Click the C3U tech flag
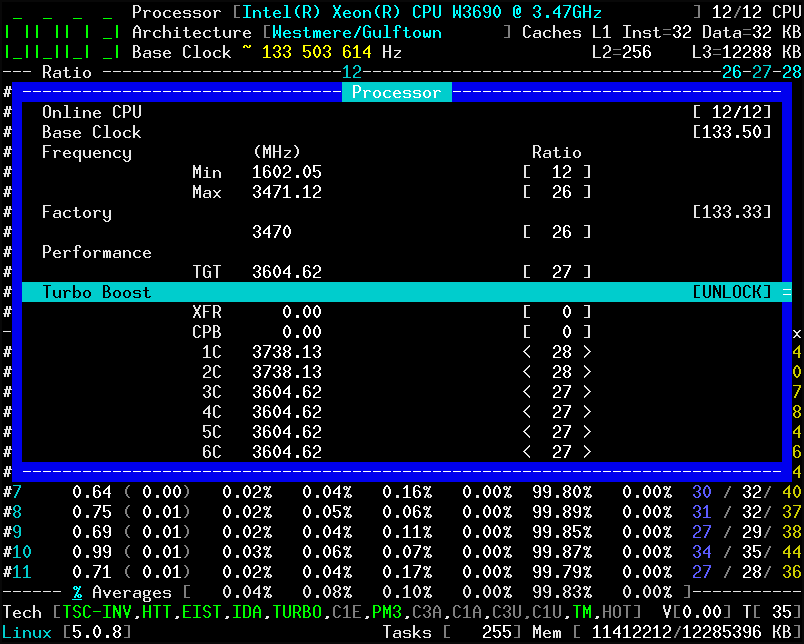Image resolution: width=804 pixels, height=644 pixels. click(x=507, y=612)
